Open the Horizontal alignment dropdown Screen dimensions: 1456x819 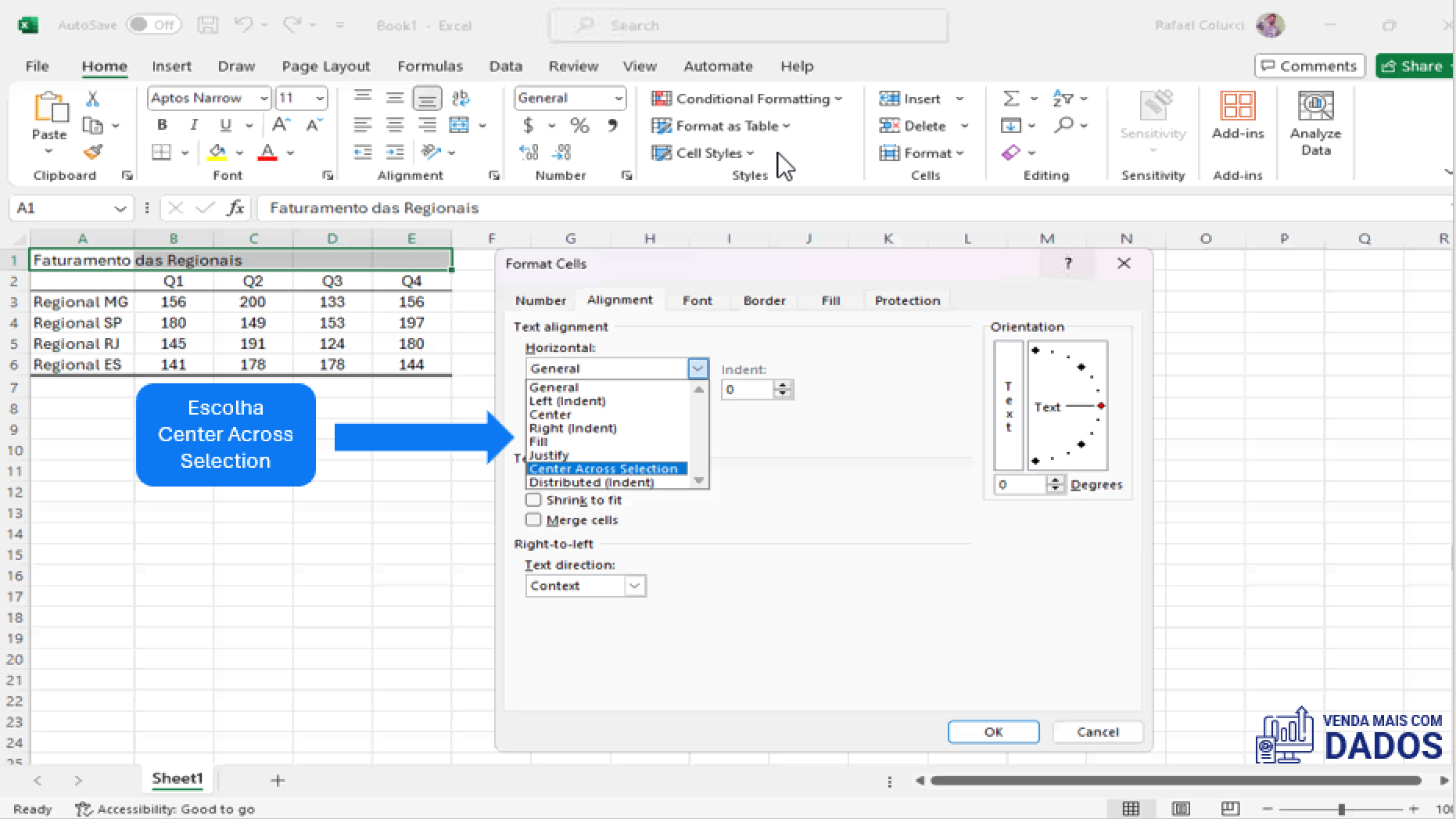[696, 368]
